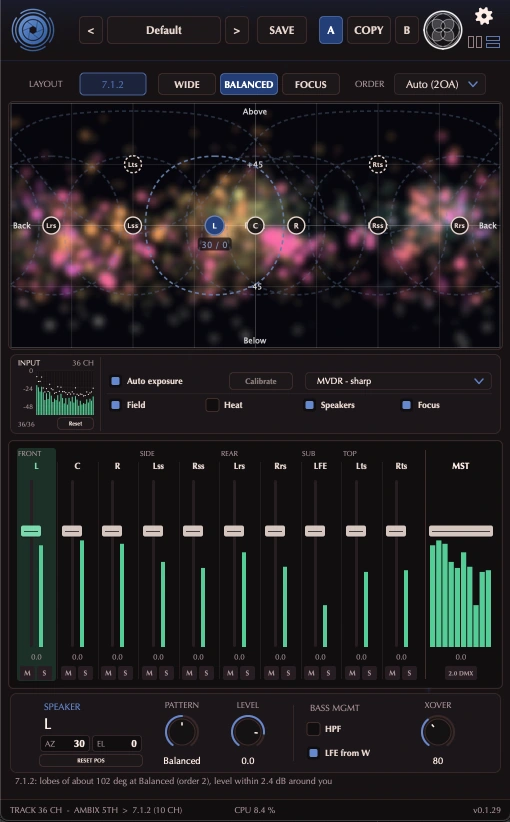510x822 pixels.
Task: Select the C speaker marker in the field
Action: click(x=255, y=225)
